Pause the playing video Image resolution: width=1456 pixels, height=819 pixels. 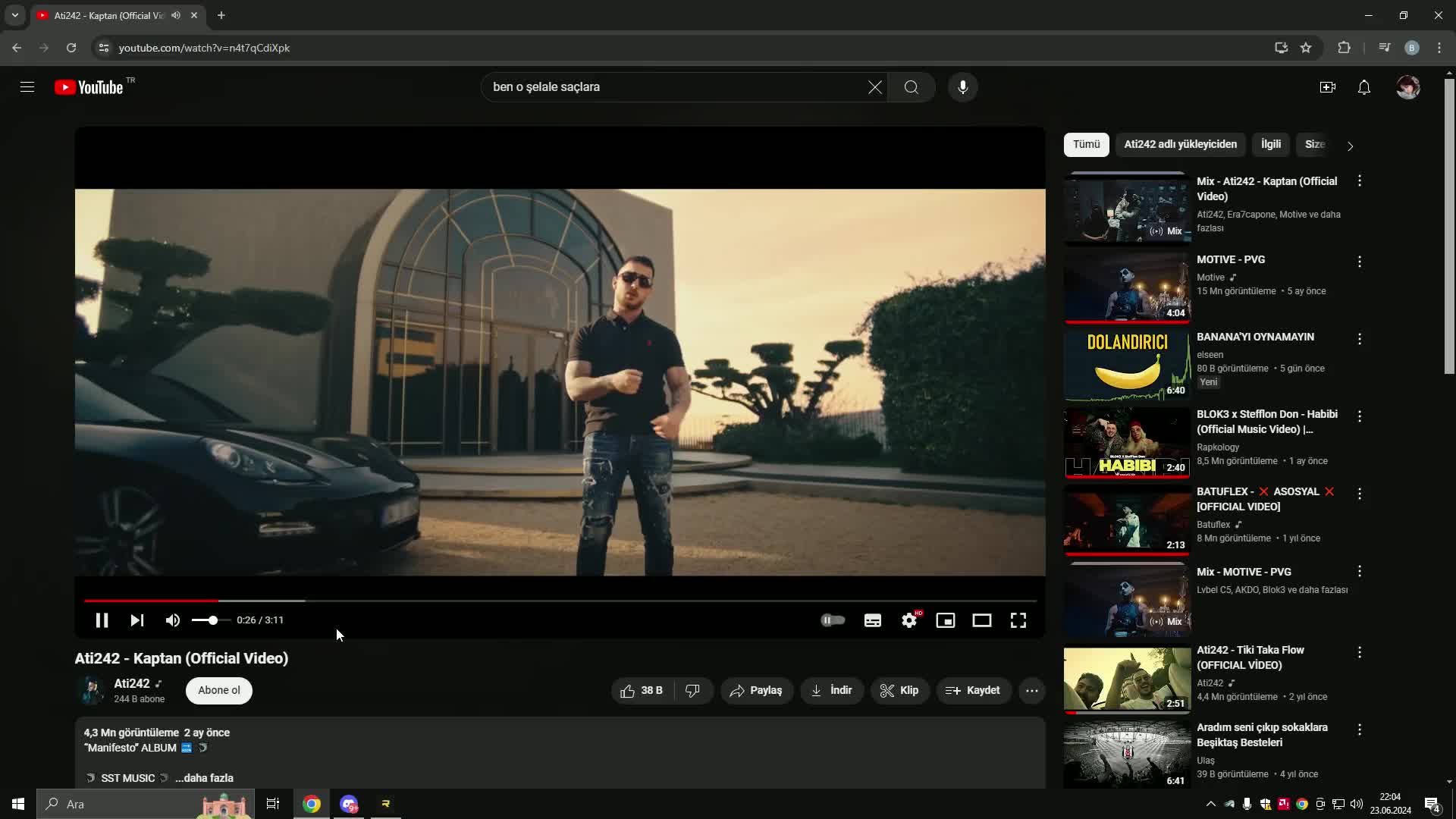point(102,620)
